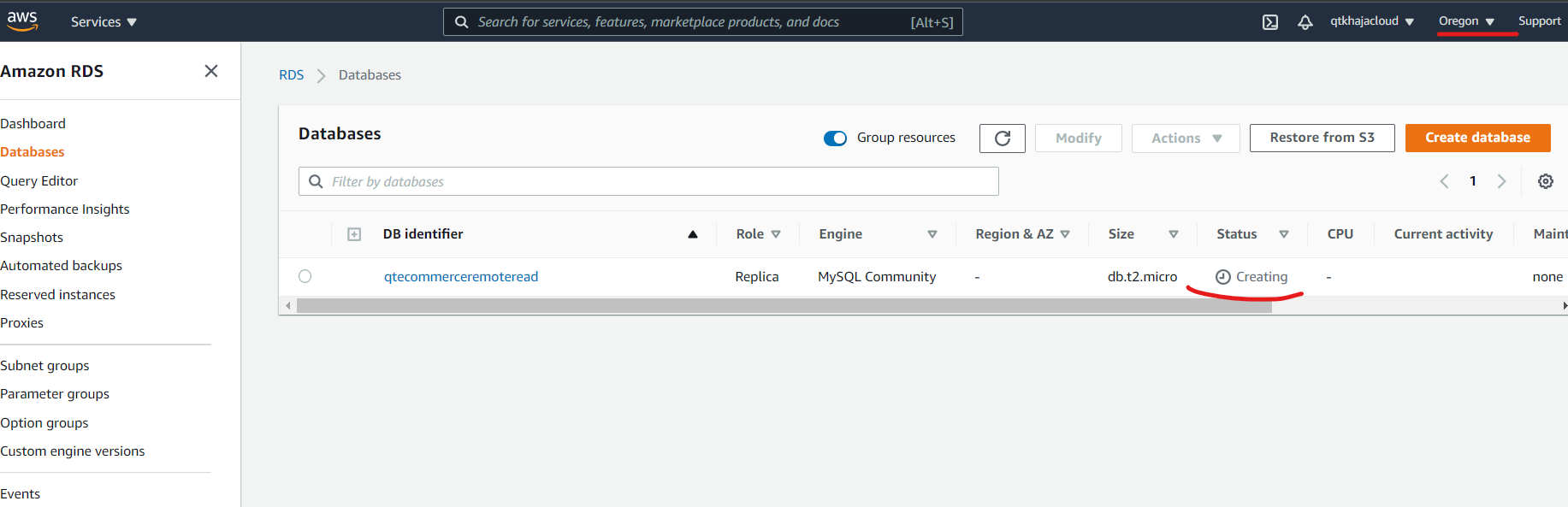Open Custom engine versions in the sidebar
This screenshot has width=1568, height=507.
[x=73, y=451]
